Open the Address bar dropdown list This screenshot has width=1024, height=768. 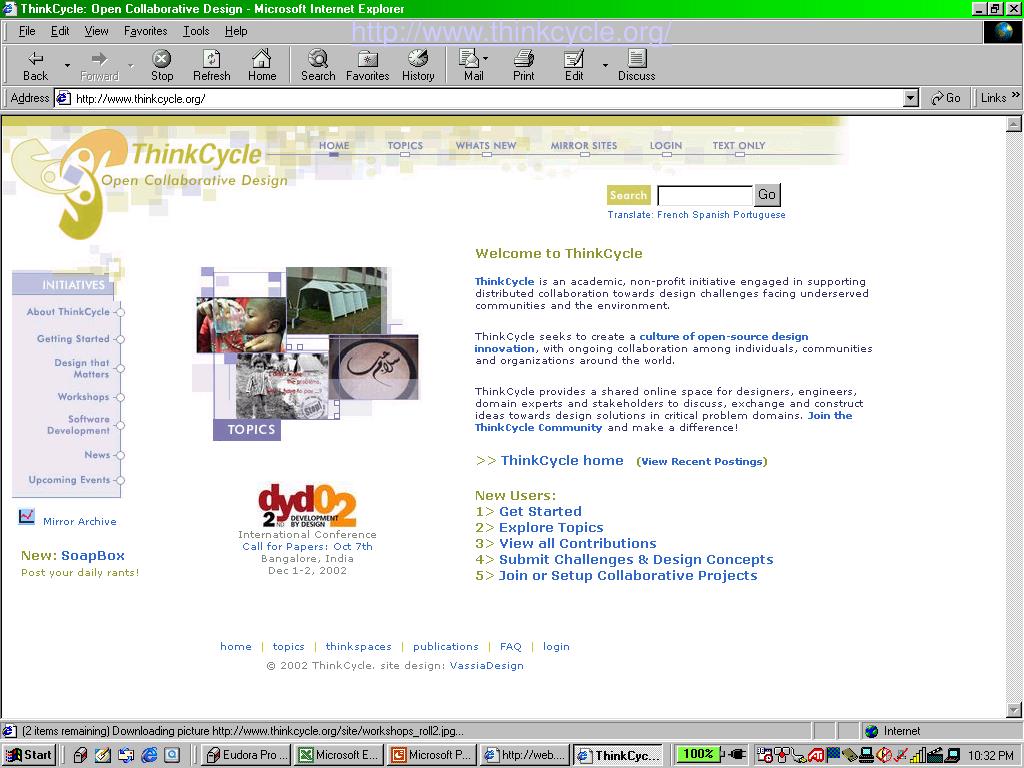click(x=911, y=99)
